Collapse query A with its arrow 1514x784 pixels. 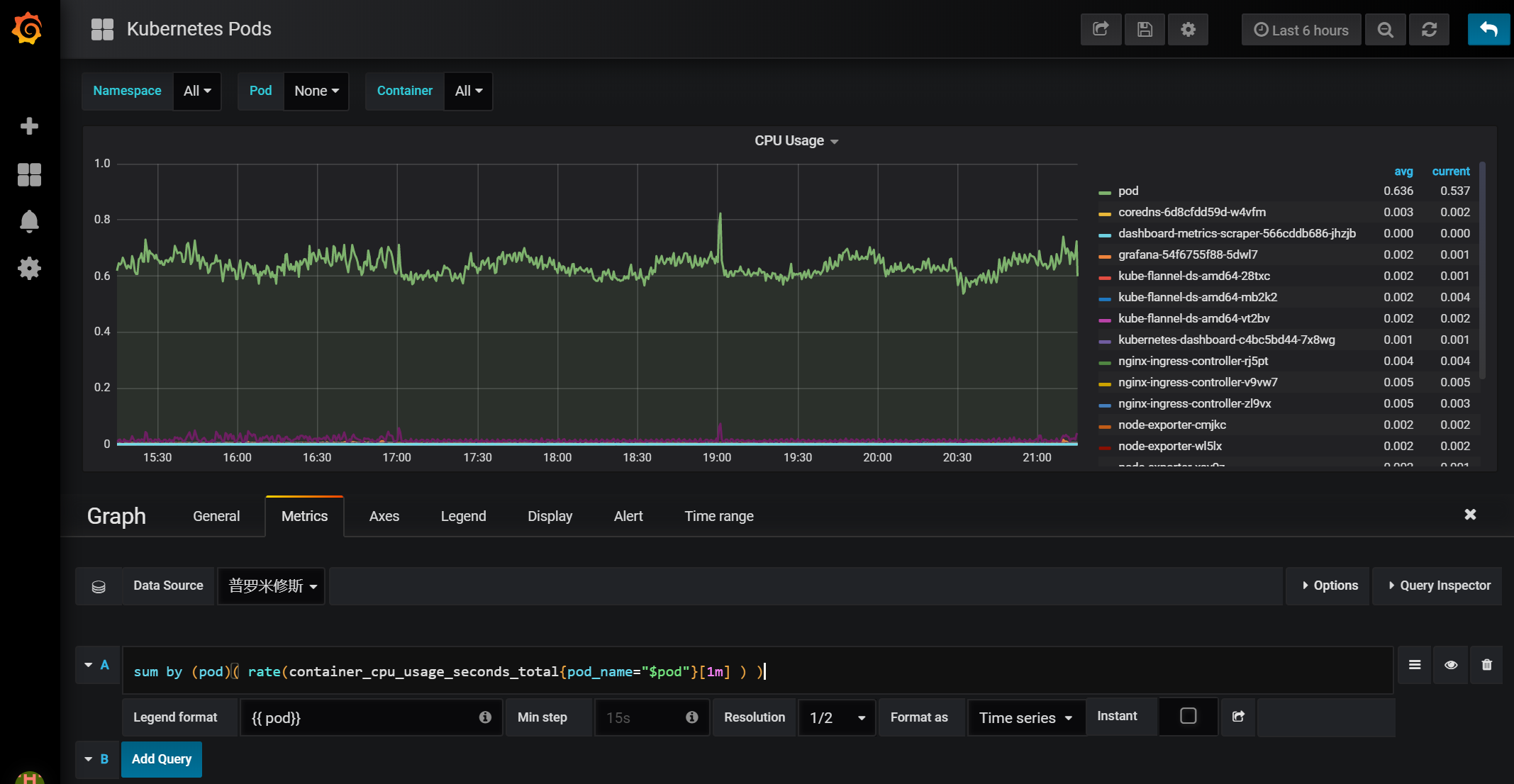tap(89, 664)
